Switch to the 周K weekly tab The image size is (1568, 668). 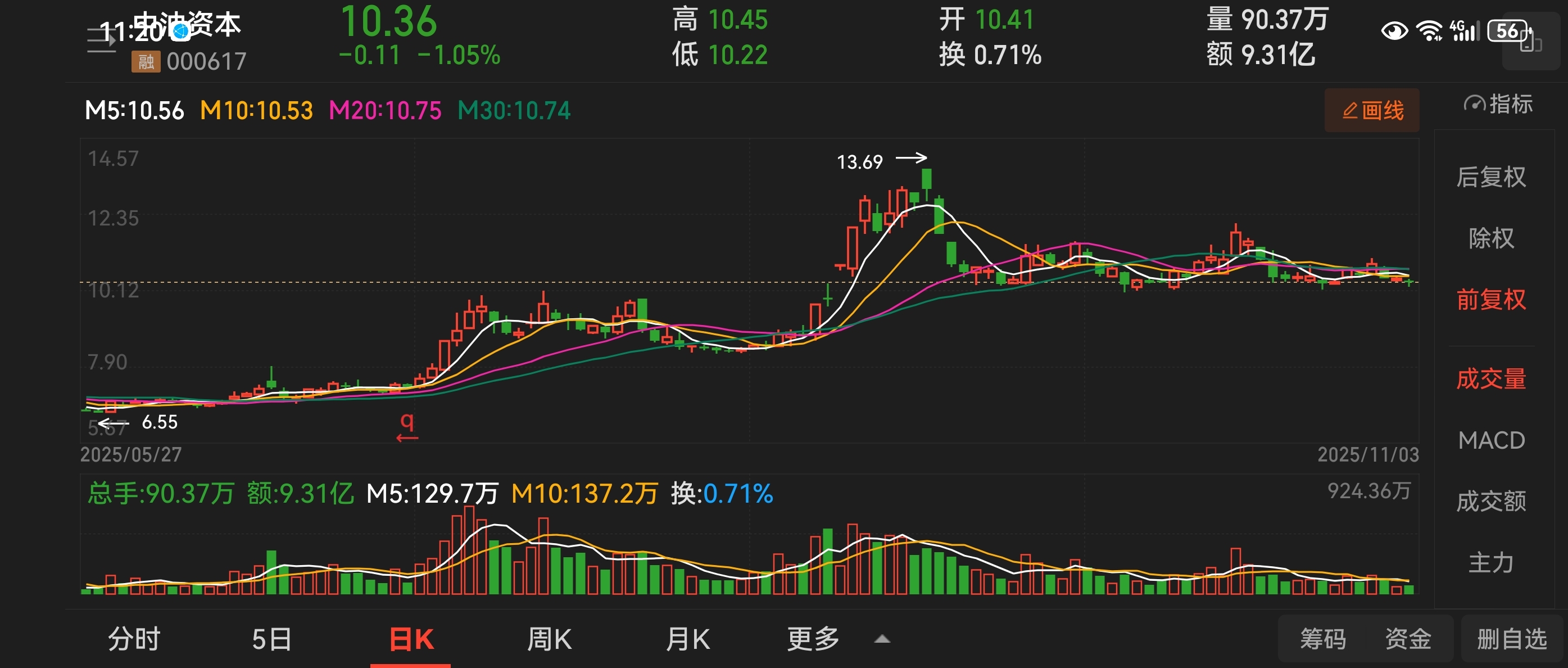click(549, 639)
